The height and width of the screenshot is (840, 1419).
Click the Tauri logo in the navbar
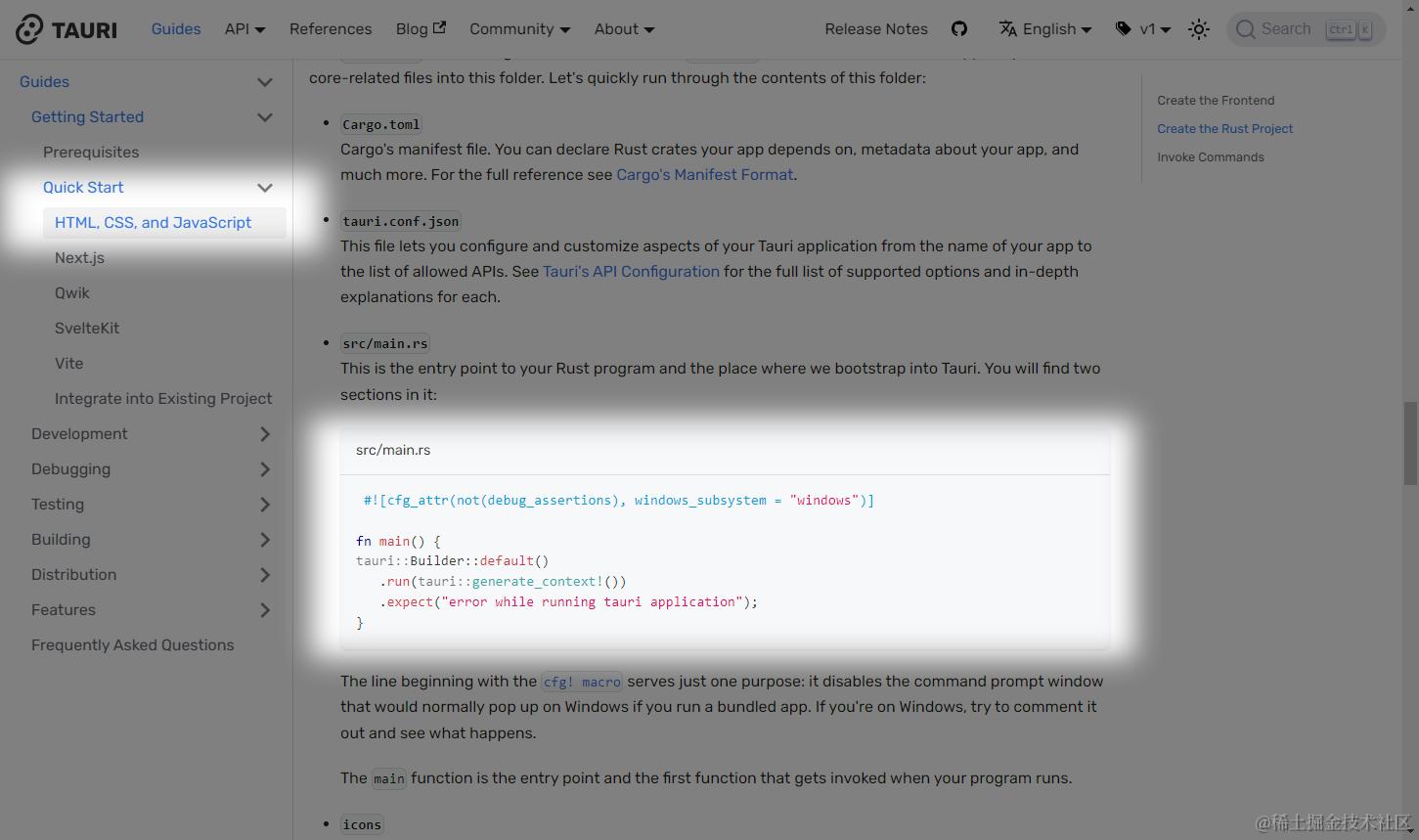click(67, 29)
